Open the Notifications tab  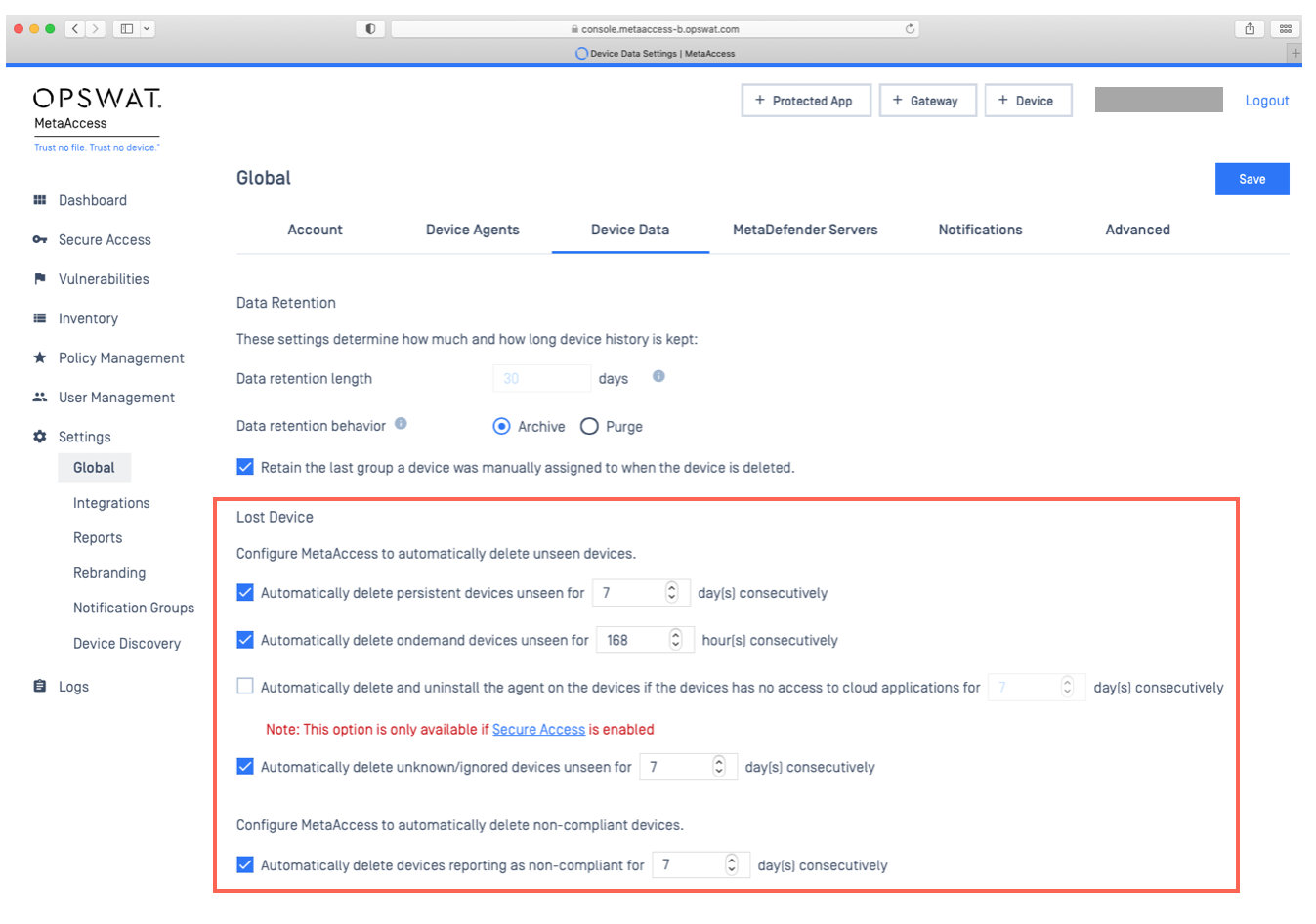click(x=980, y=230)
